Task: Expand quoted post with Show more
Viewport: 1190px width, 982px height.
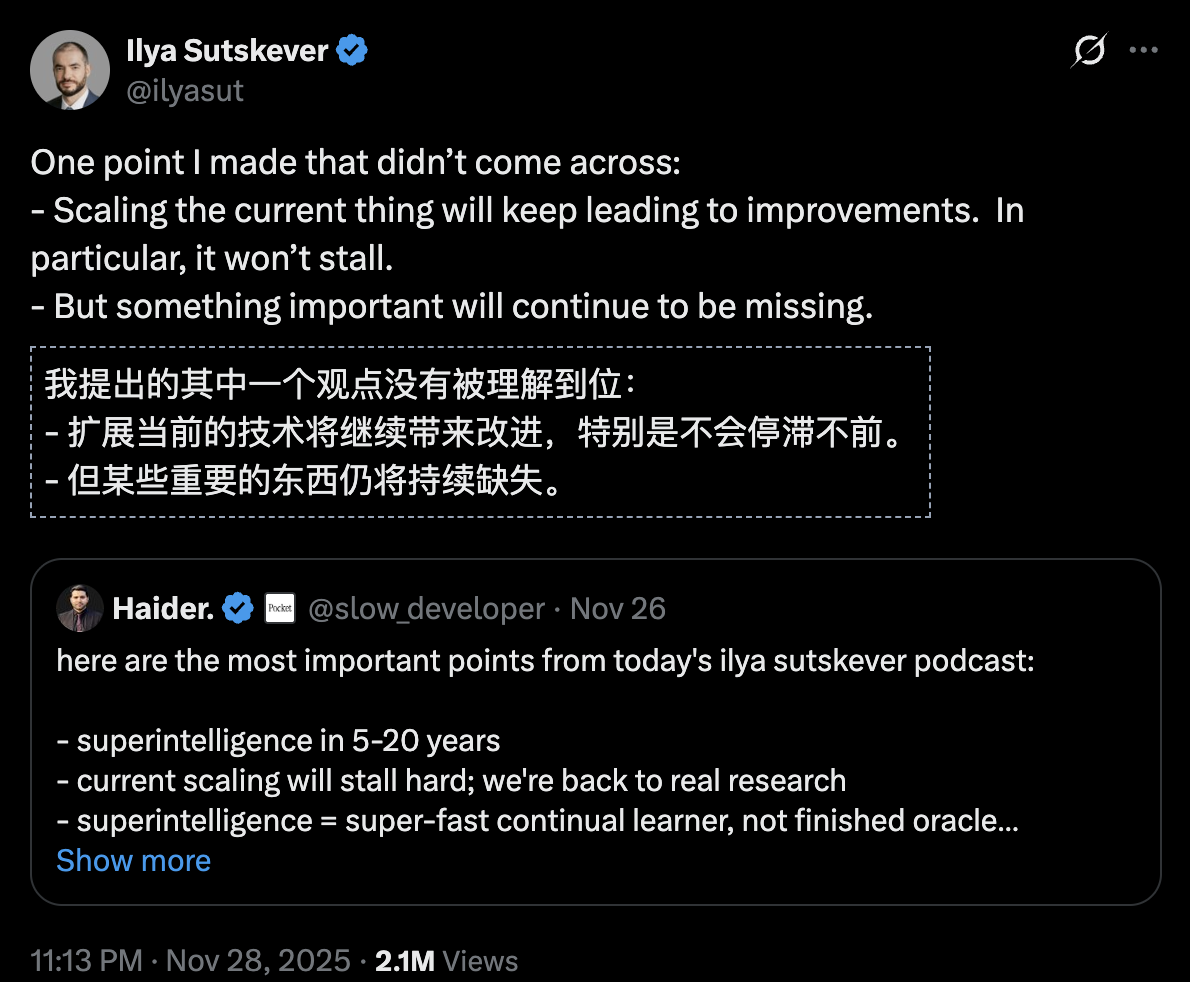Action: (x=133, y=860)
